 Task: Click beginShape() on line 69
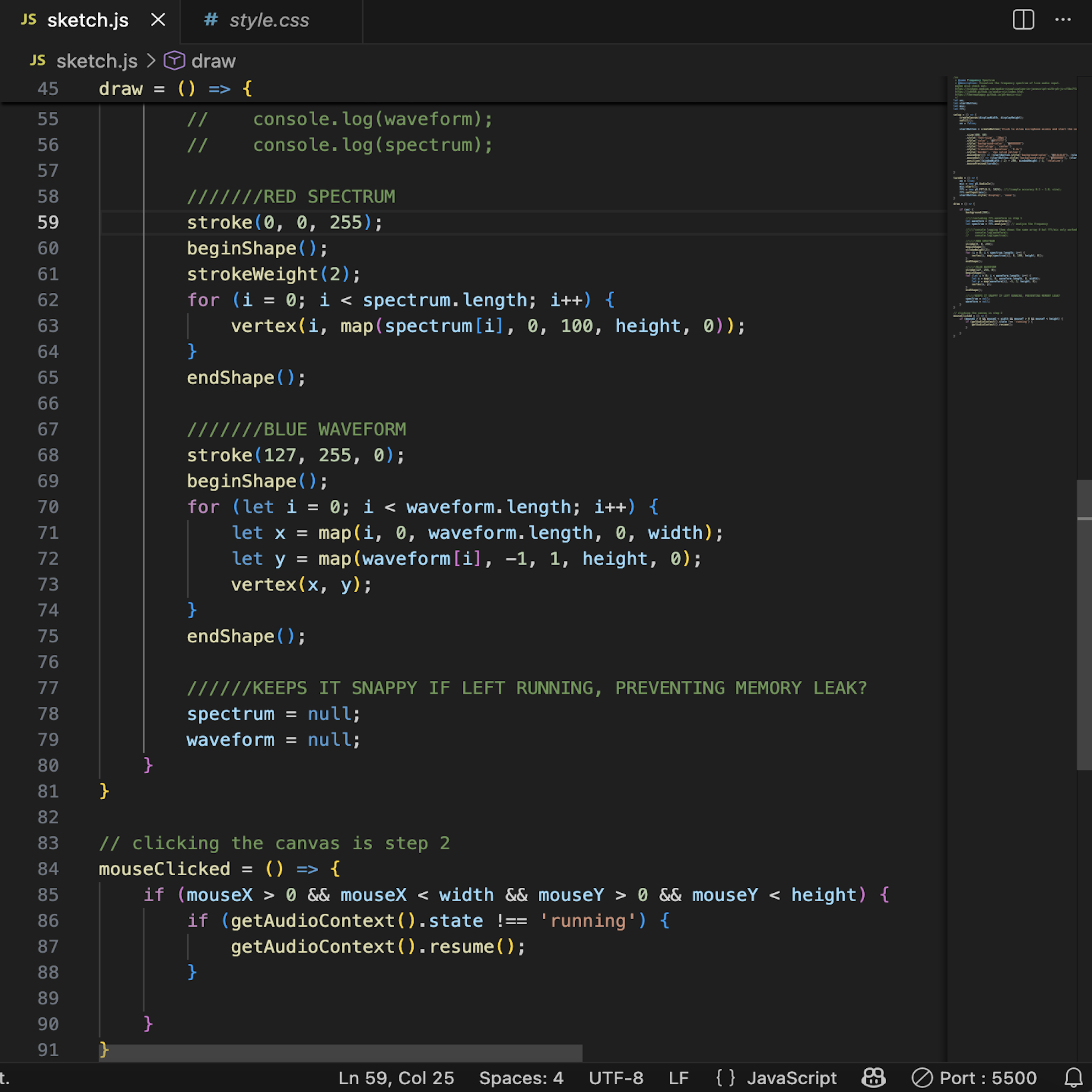tap(257, 482)
